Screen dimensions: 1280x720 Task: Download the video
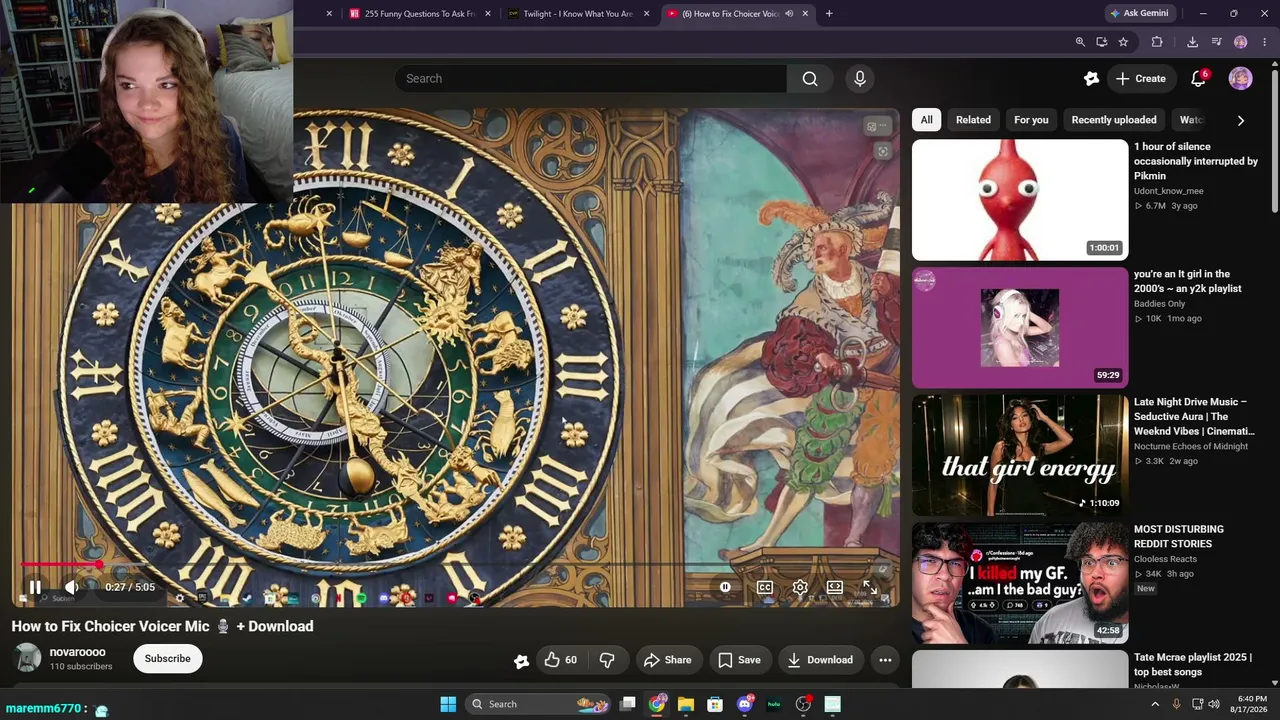(820, 660)
